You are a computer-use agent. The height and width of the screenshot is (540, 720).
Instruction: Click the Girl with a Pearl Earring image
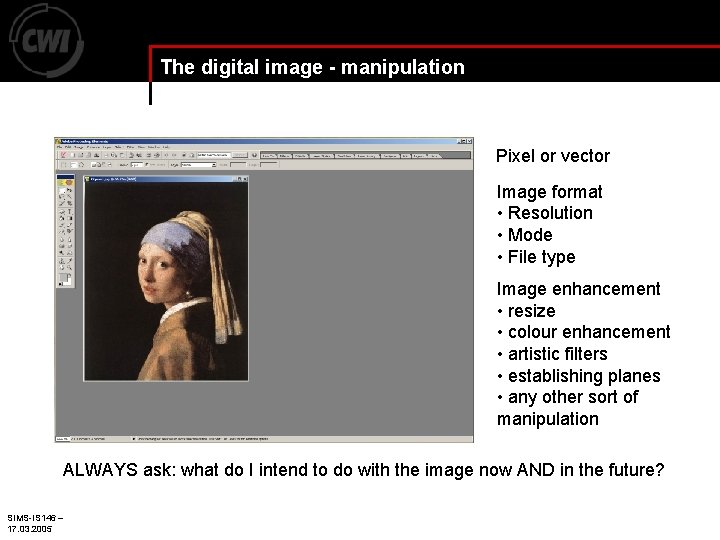pos(166,281)
